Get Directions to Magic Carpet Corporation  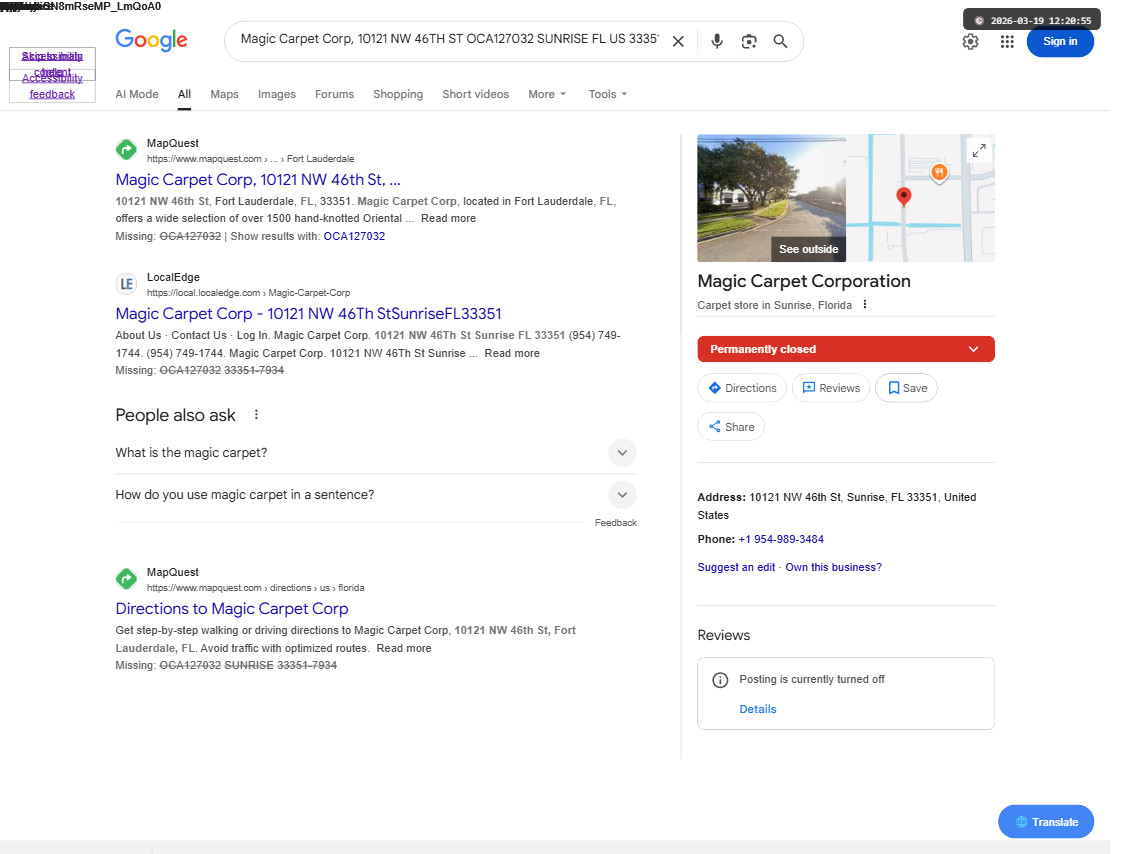click(741, 388)
